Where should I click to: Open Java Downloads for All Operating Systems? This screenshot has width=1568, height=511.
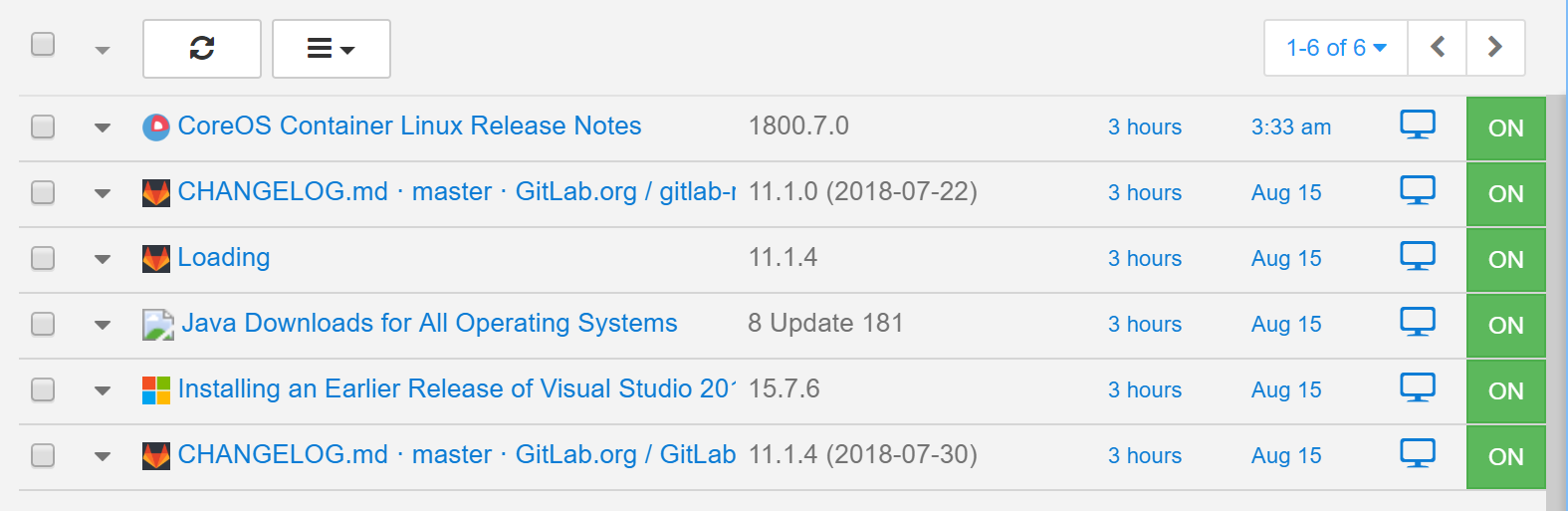coord(429,324)
